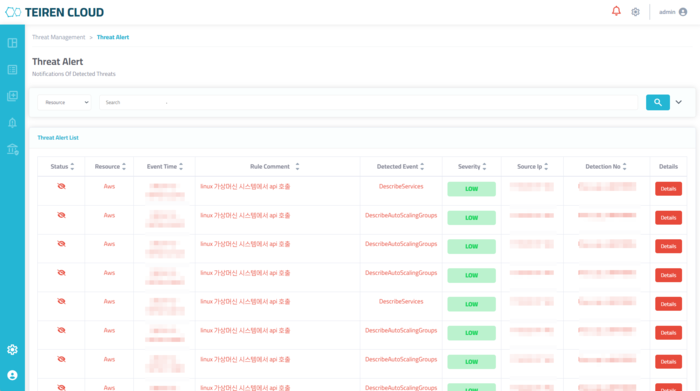
Task: Open the red notification bell in the header
Action: [616, 11]
